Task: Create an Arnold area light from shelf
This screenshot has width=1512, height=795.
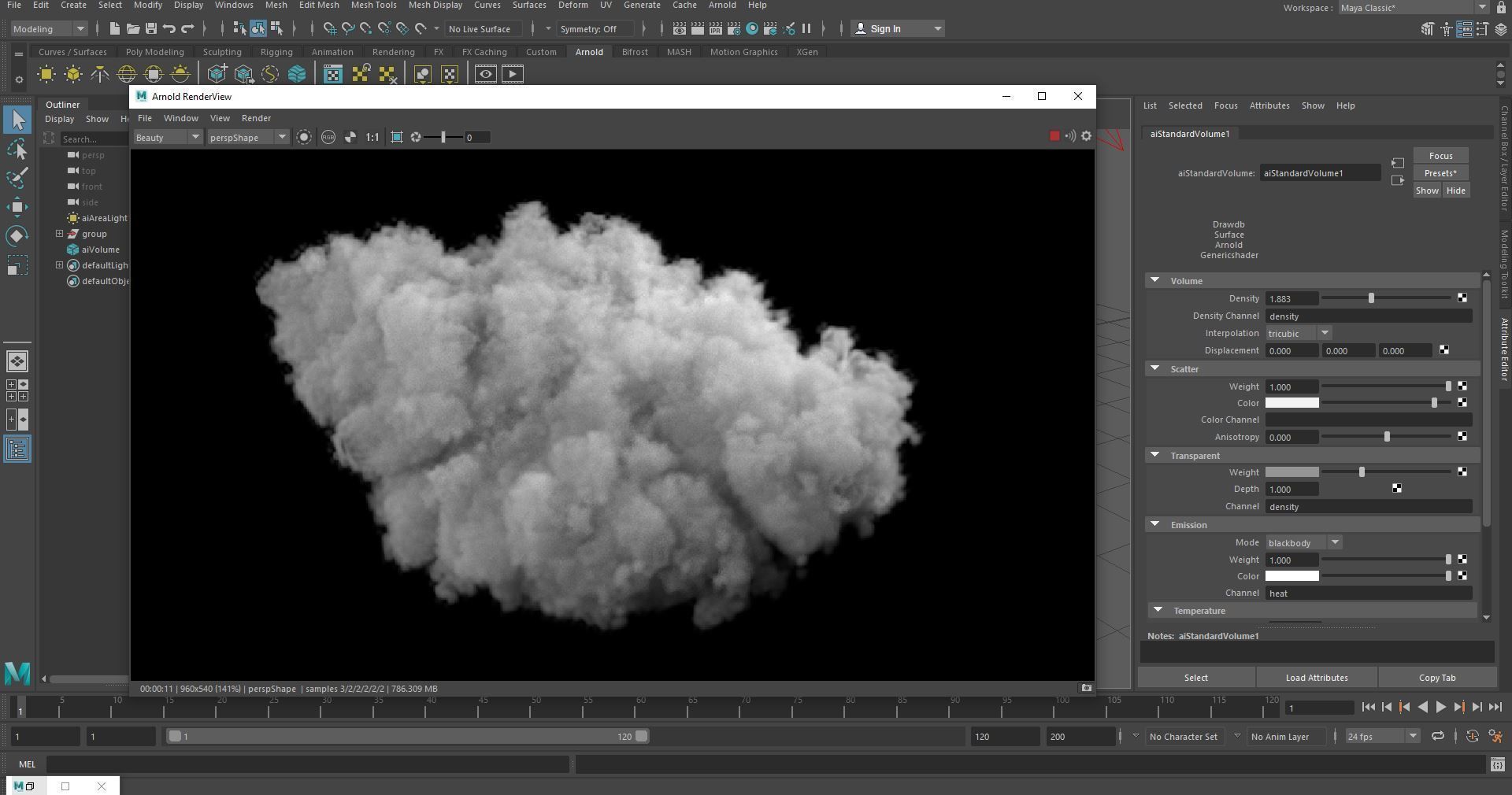Action: point(46,74)
